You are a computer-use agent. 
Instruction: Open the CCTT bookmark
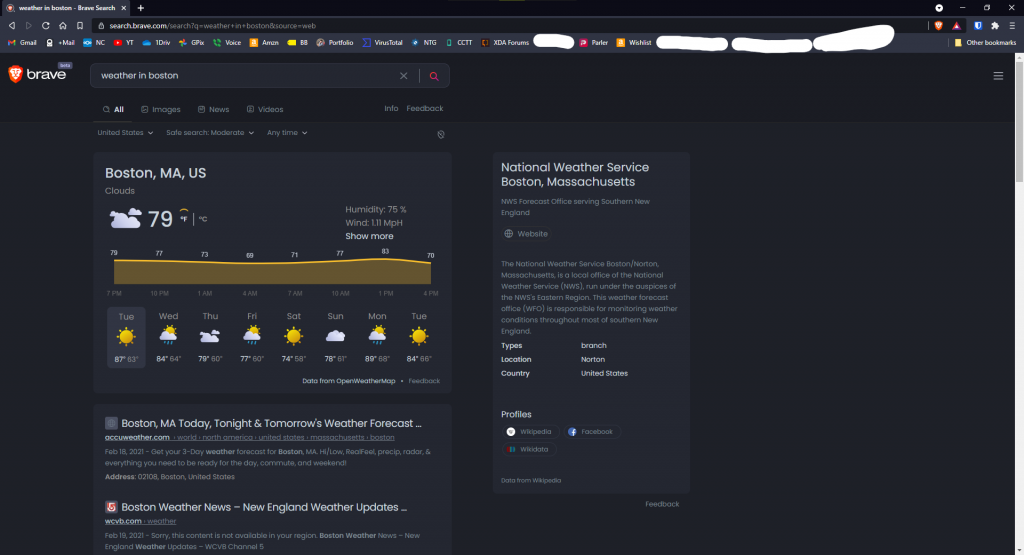pos(459,42)
